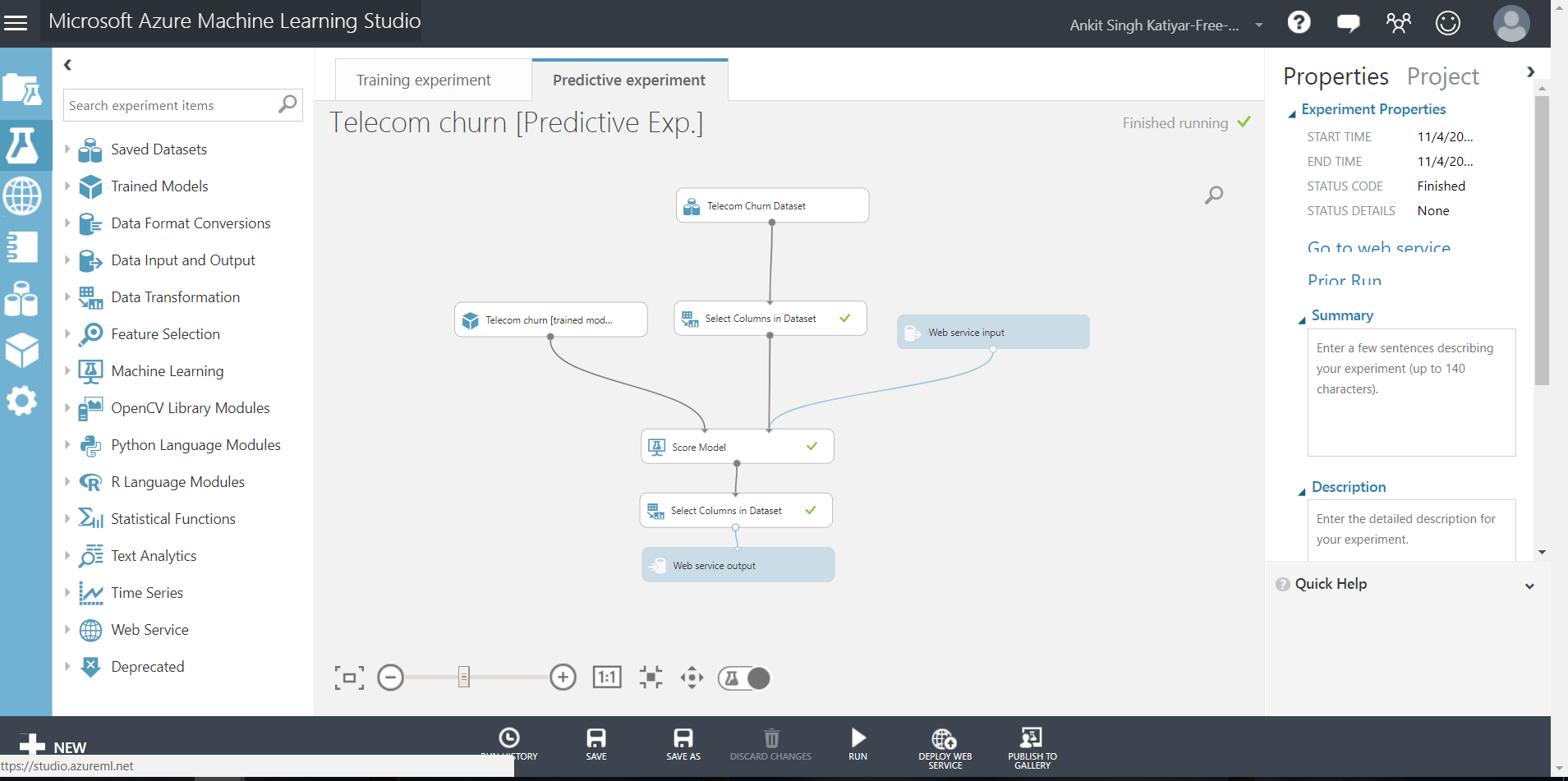1568x781 pixels.
Task: Open the Datasets sidebar icon
Action: coord(22,298)
